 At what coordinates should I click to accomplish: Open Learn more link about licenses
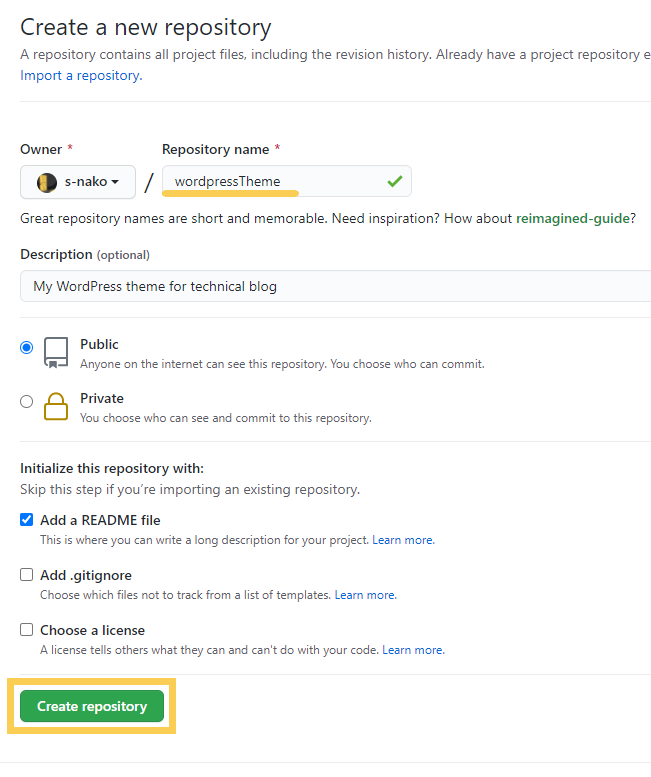click(x=413, y=650)
